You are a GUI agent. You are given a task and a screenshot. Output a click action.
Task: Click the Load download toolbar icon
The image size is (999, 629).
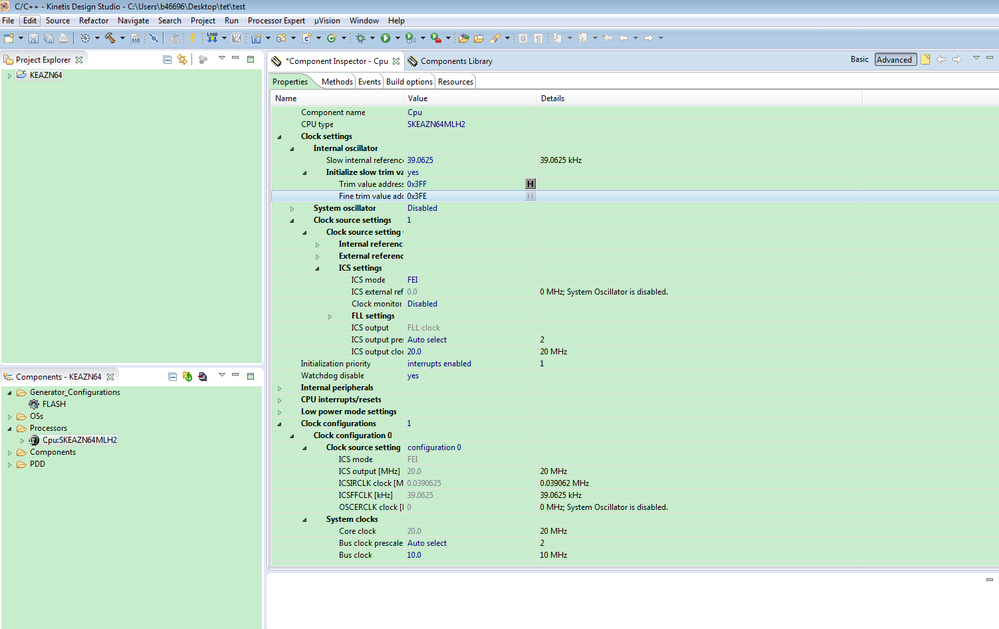[212, 38]
